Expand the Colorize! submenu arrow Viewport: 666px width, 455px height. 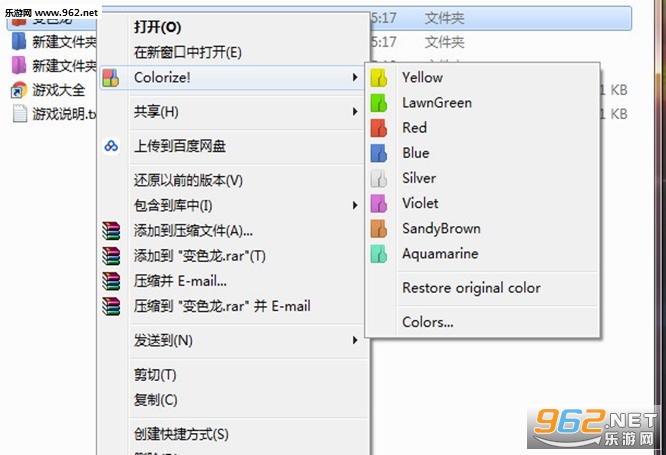tap(355, 77)
